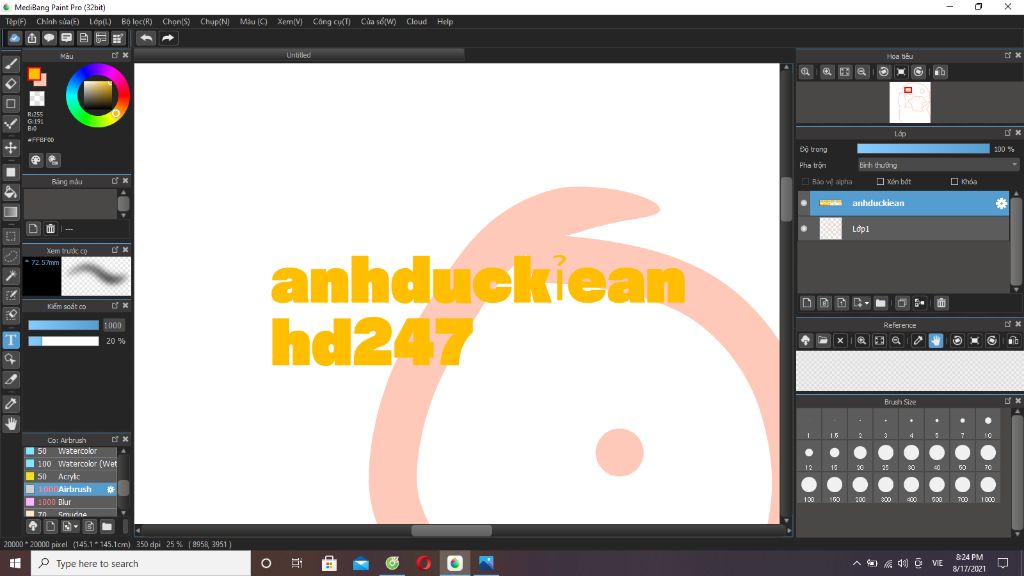Select the Bucket fill tool
The height and width of the screenshot is (576, 1024).
coord(11,192)
